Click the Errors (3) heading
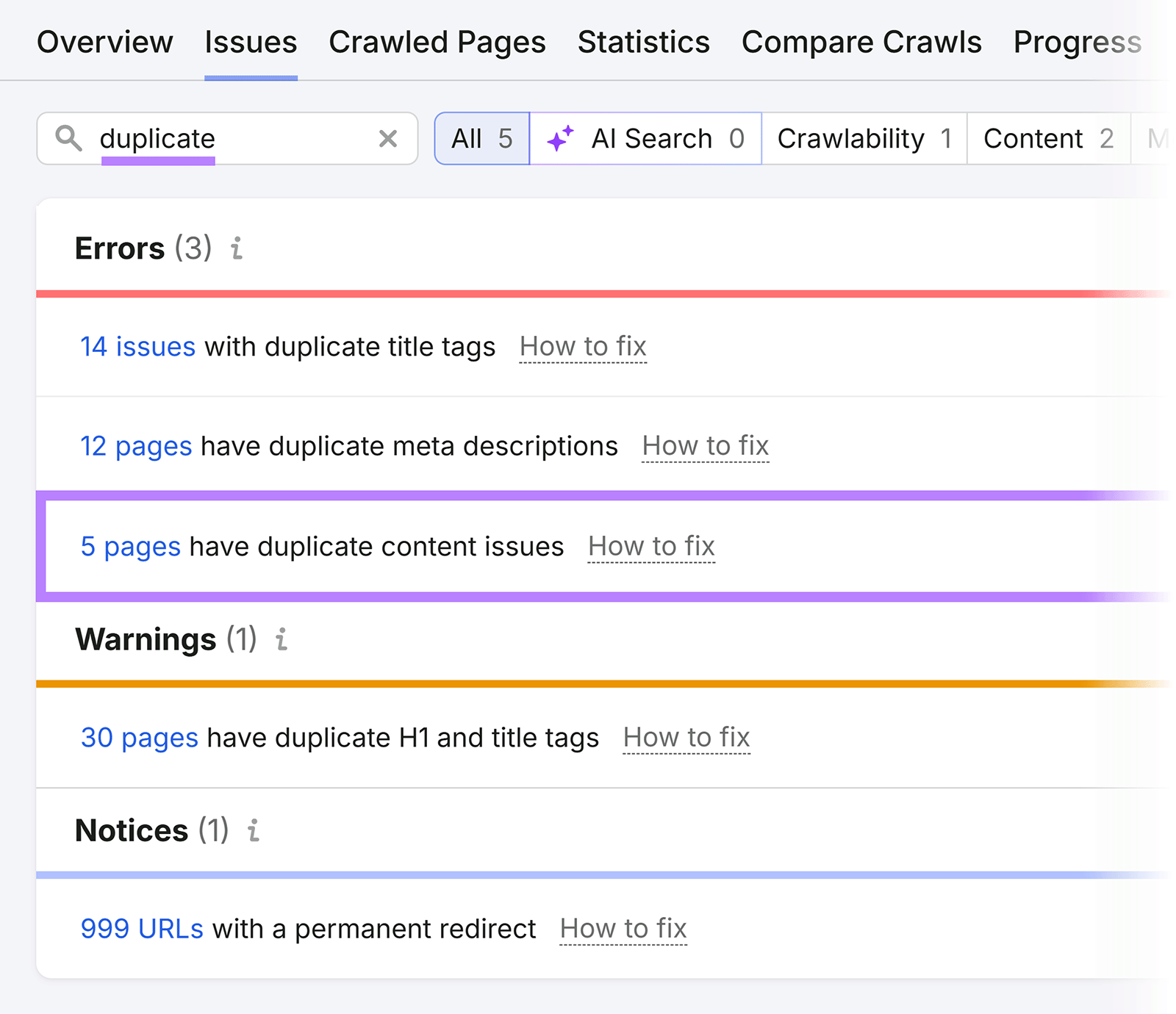This screenshot has height=1014, width=1176. pos(143,248)
